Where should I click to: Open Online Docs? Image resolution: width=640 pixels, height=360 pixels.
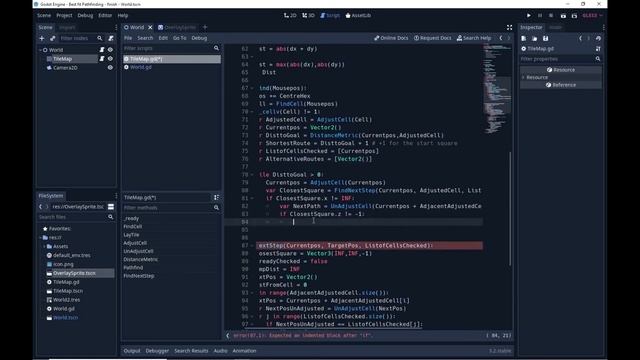pyautogui.click(x=391, y=38)
